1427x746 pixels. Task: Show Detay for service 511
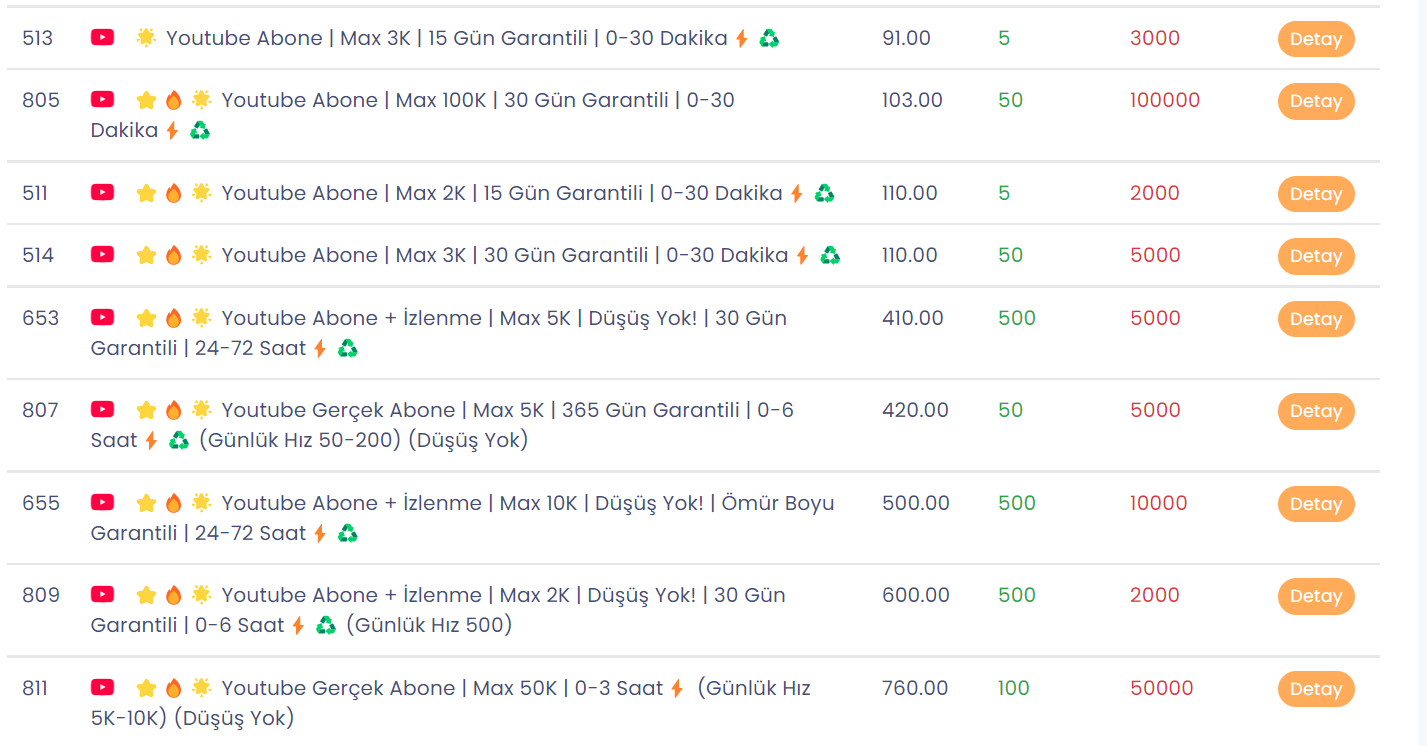(1316, 194)
